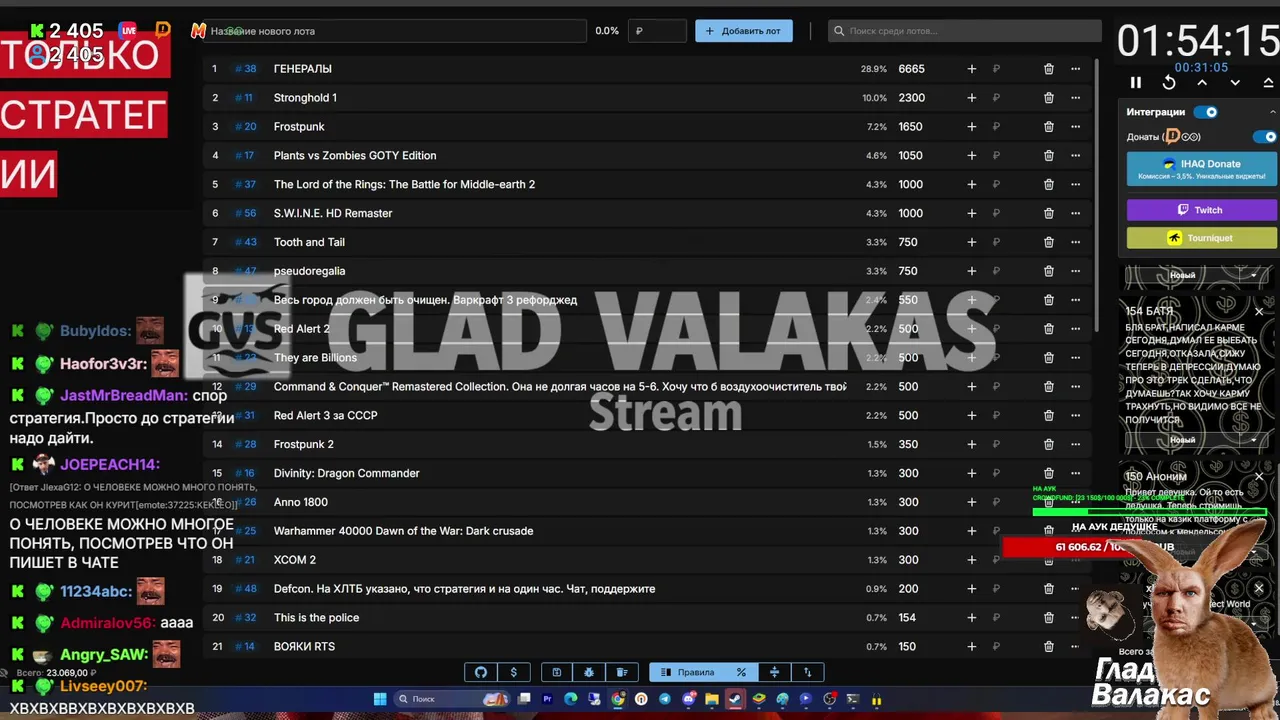The height and width of the screenshot is (720, 1280).
Task: Click the clear list trash toolbar icon
Action: (622, 672)
